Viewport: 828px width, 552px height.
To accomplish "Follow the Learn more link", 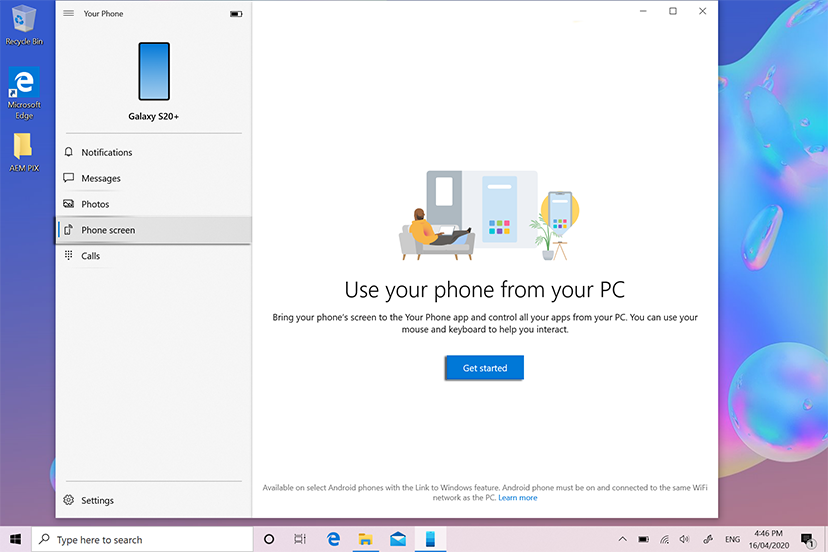I will 518,498.
